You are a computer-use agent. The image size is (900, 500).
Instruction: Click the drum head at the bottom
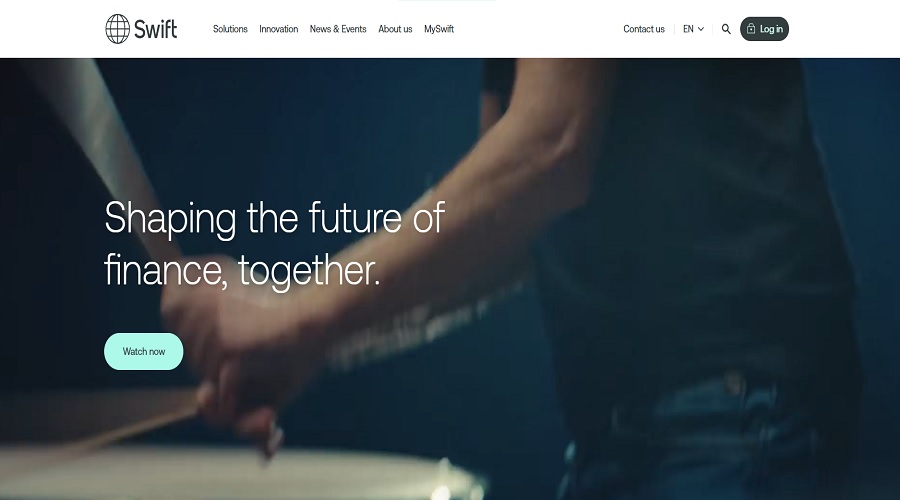[x=241, y=474]
